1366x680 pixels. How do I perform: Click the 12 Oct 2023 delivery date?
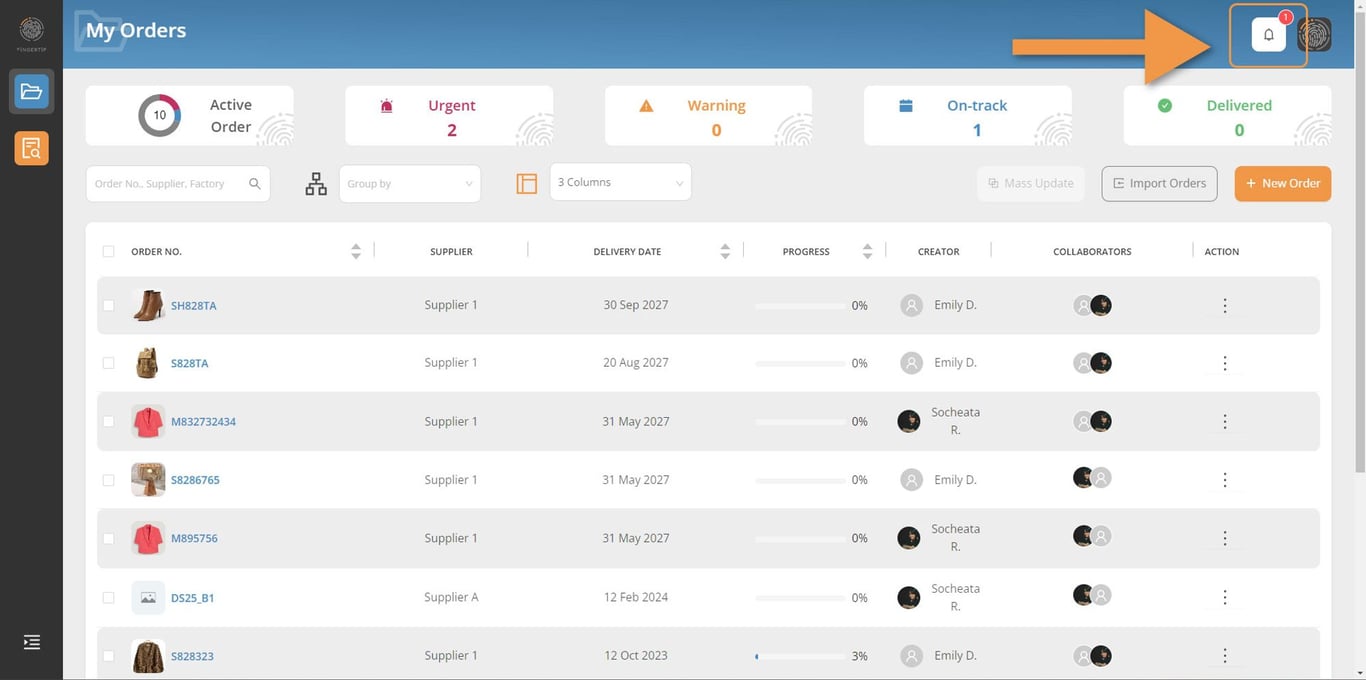636,656
